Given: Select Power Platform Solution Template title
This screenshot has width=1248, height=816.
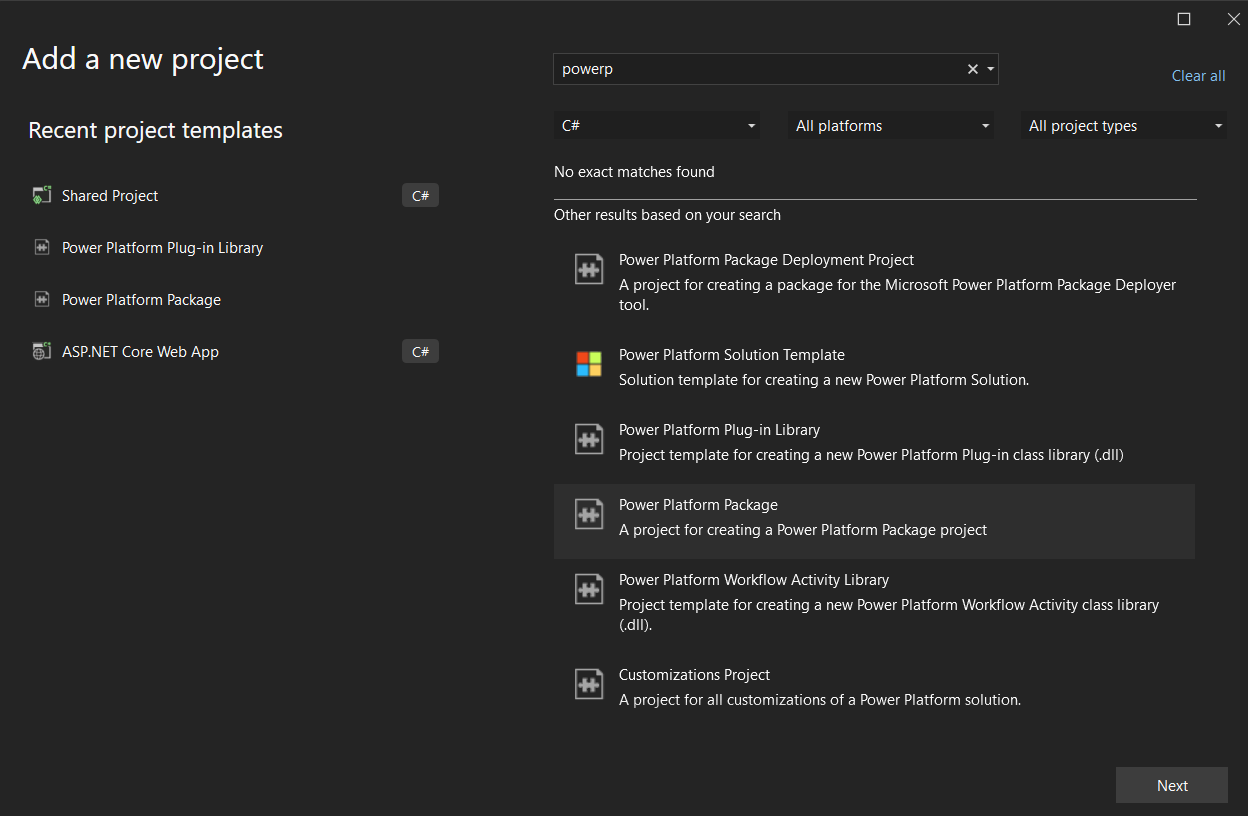Looking at the screenshot, I should pyautogui.click(x=732, y=355).
